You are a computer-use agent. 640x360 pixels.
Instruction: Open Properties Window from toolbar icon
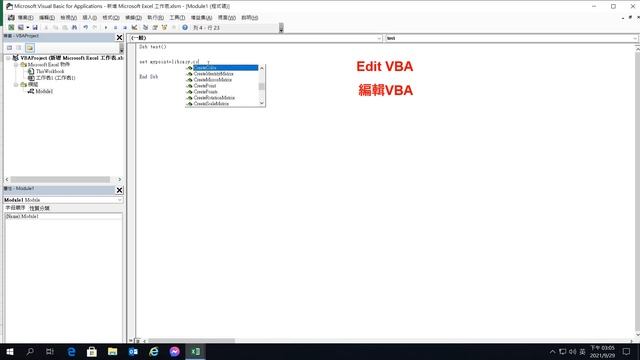tap(155, 27)
